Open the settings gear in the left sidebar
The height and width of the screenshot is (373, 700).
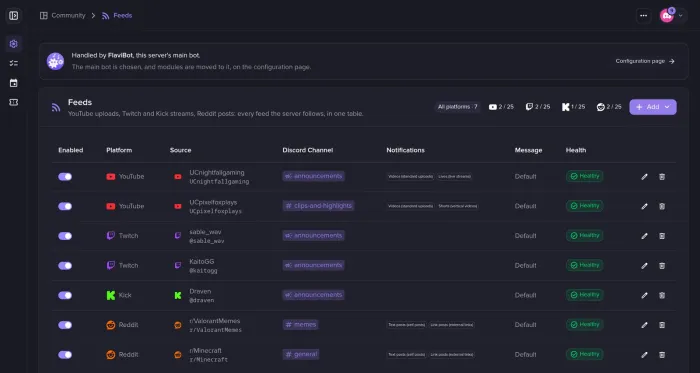(x=14, y=44)
